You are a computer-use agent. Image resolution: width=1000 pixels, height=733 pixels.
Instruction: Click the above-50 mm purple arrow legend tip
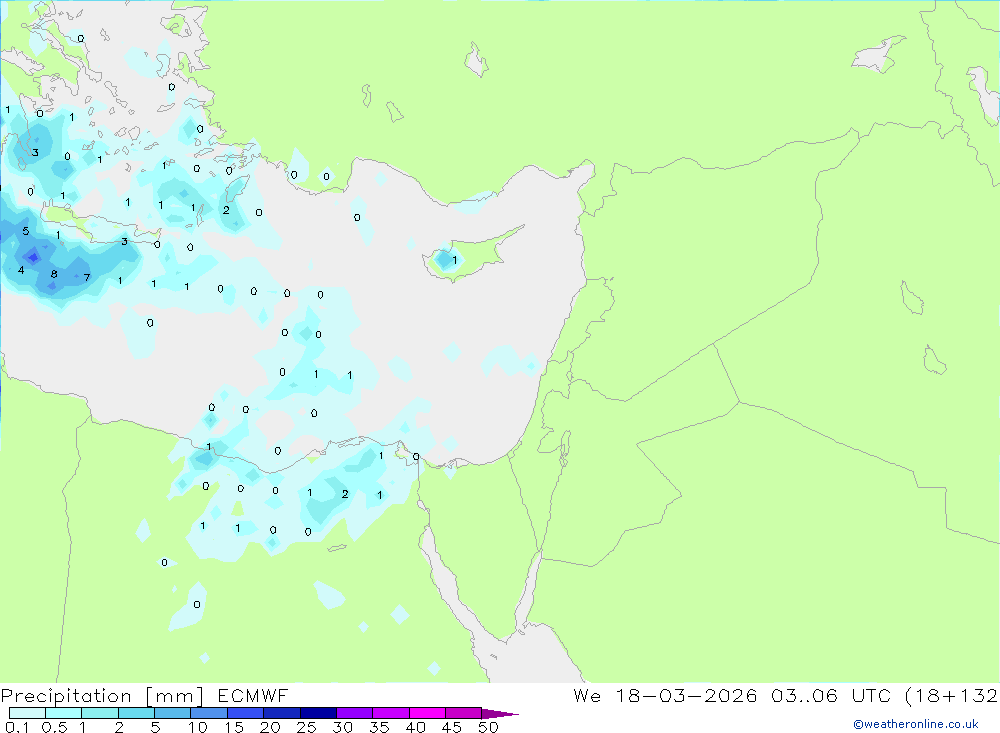[500, 714]
